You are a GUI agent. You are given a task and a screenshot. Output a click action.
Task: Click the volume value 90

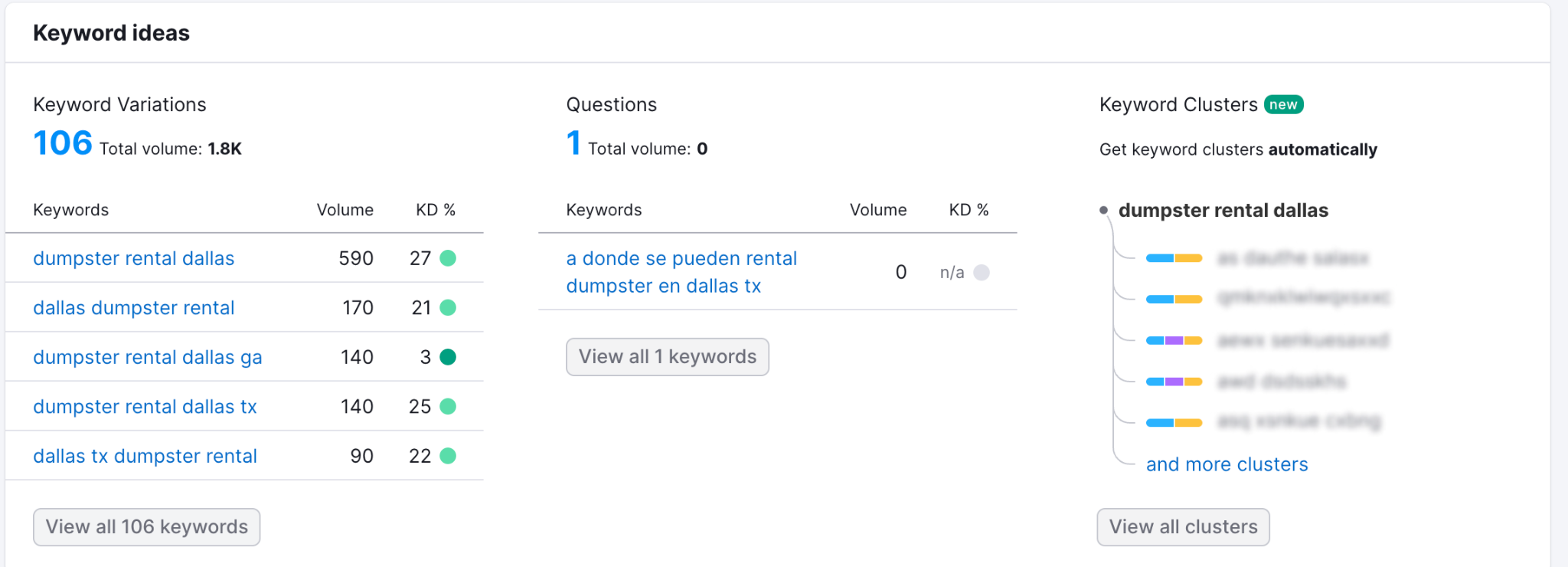click(x=361, y=457)
